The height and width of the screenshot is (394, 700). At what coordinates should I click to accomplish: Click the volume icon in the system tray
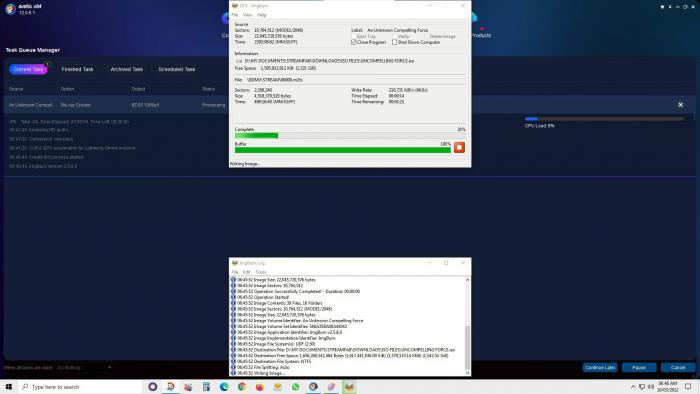[651, 386]
